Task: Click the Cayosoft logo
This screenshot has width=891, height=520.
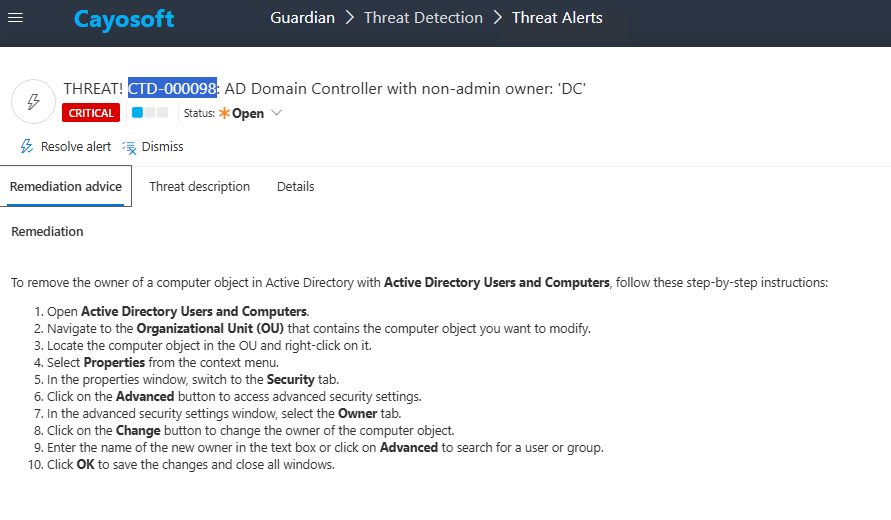Action: point(124,19)
